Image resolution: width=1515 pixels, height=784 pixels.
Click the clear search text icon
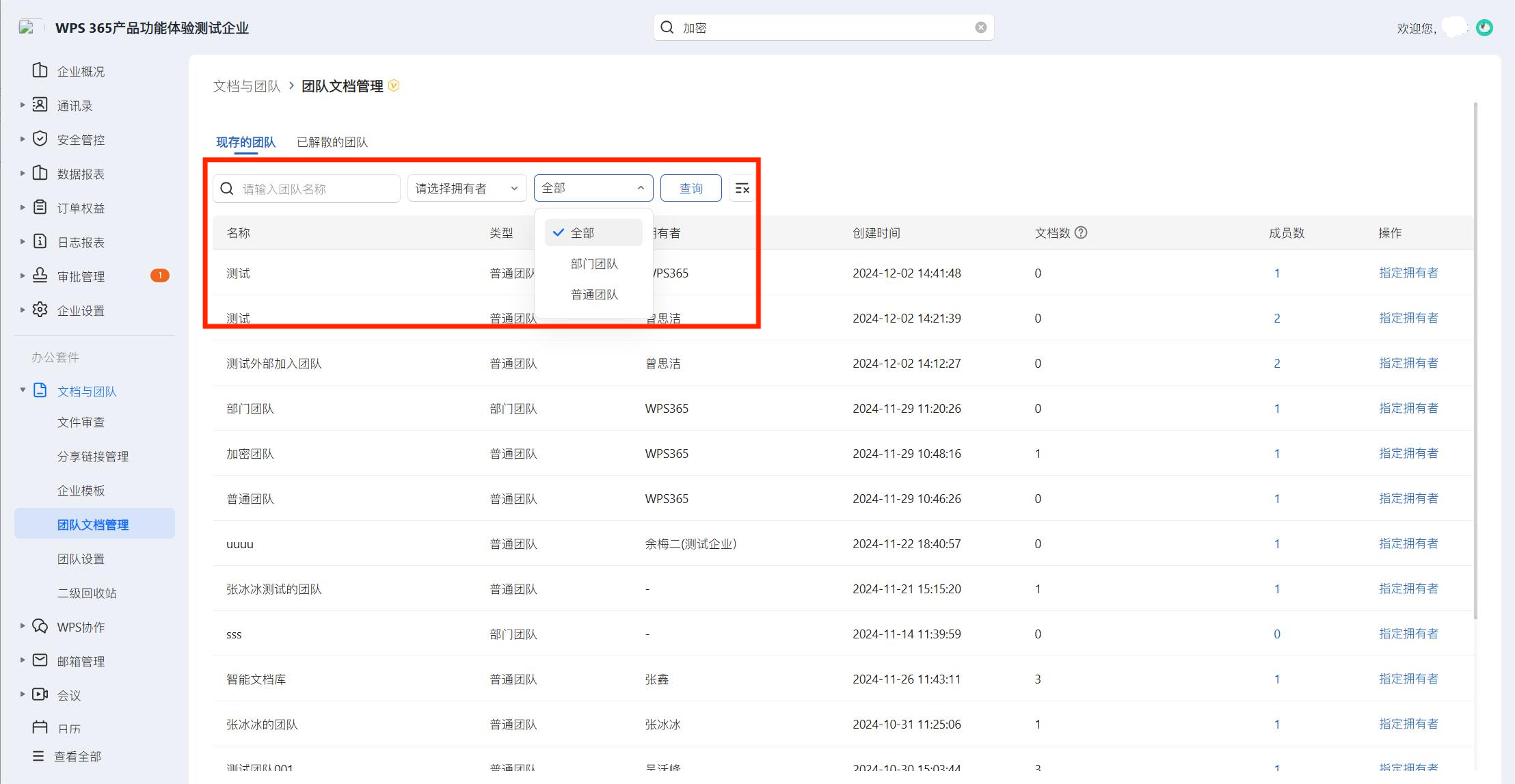pyautogui.click(x=981, y=27)
